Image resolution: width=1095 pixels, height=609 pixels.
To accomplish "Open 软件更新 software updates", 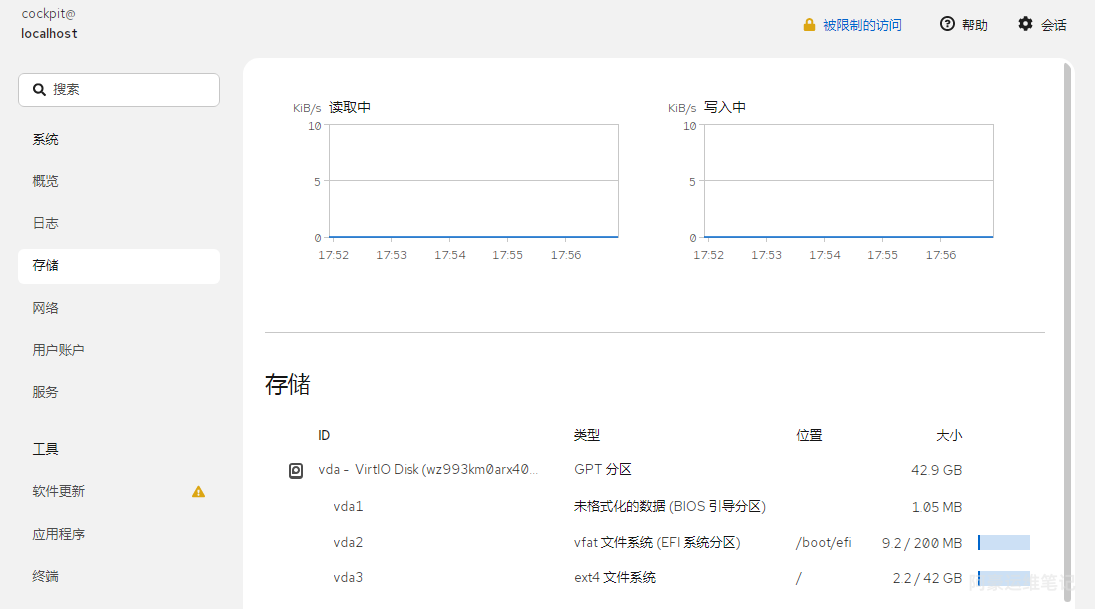I will coord(59,491).
